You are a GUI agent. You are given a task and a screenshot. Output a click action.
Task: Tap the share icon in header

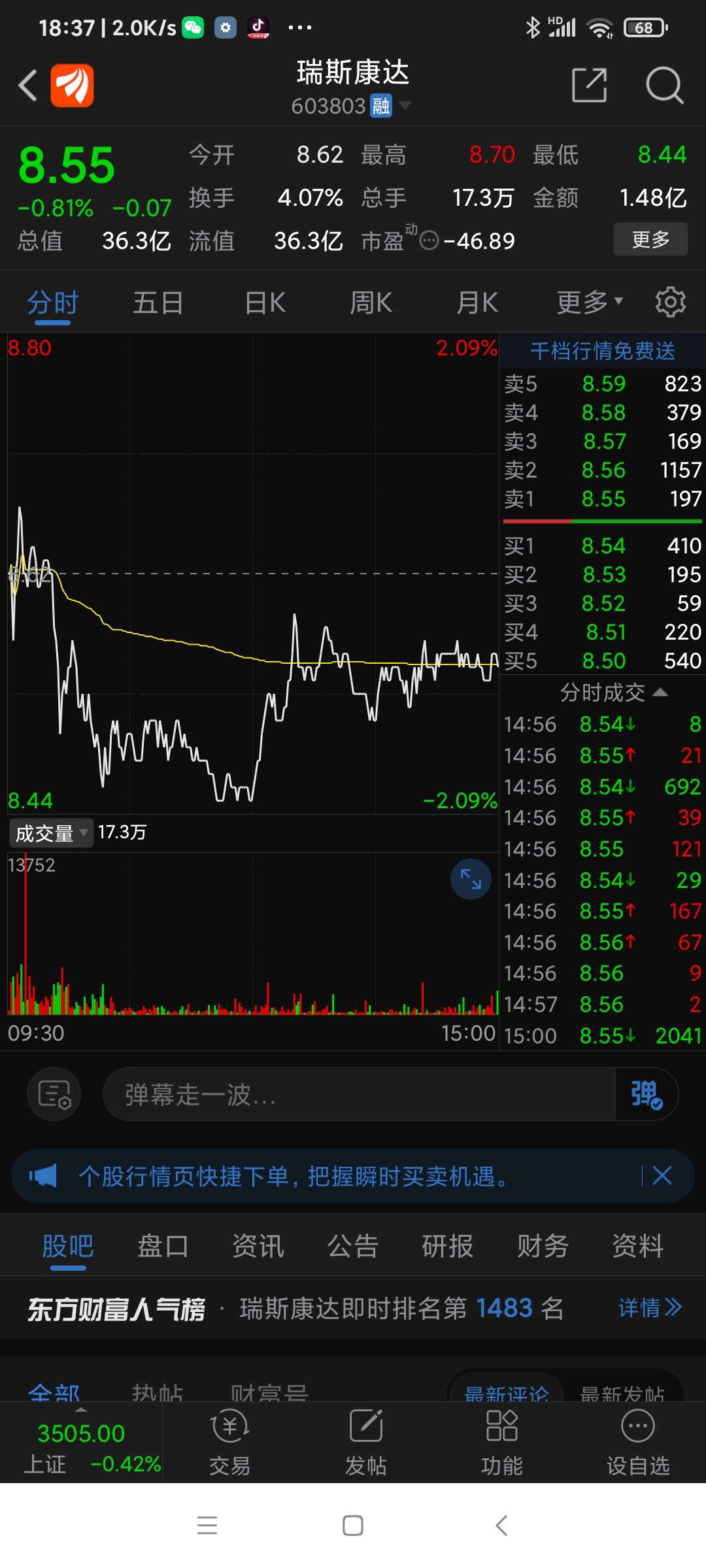coord(590,85)
